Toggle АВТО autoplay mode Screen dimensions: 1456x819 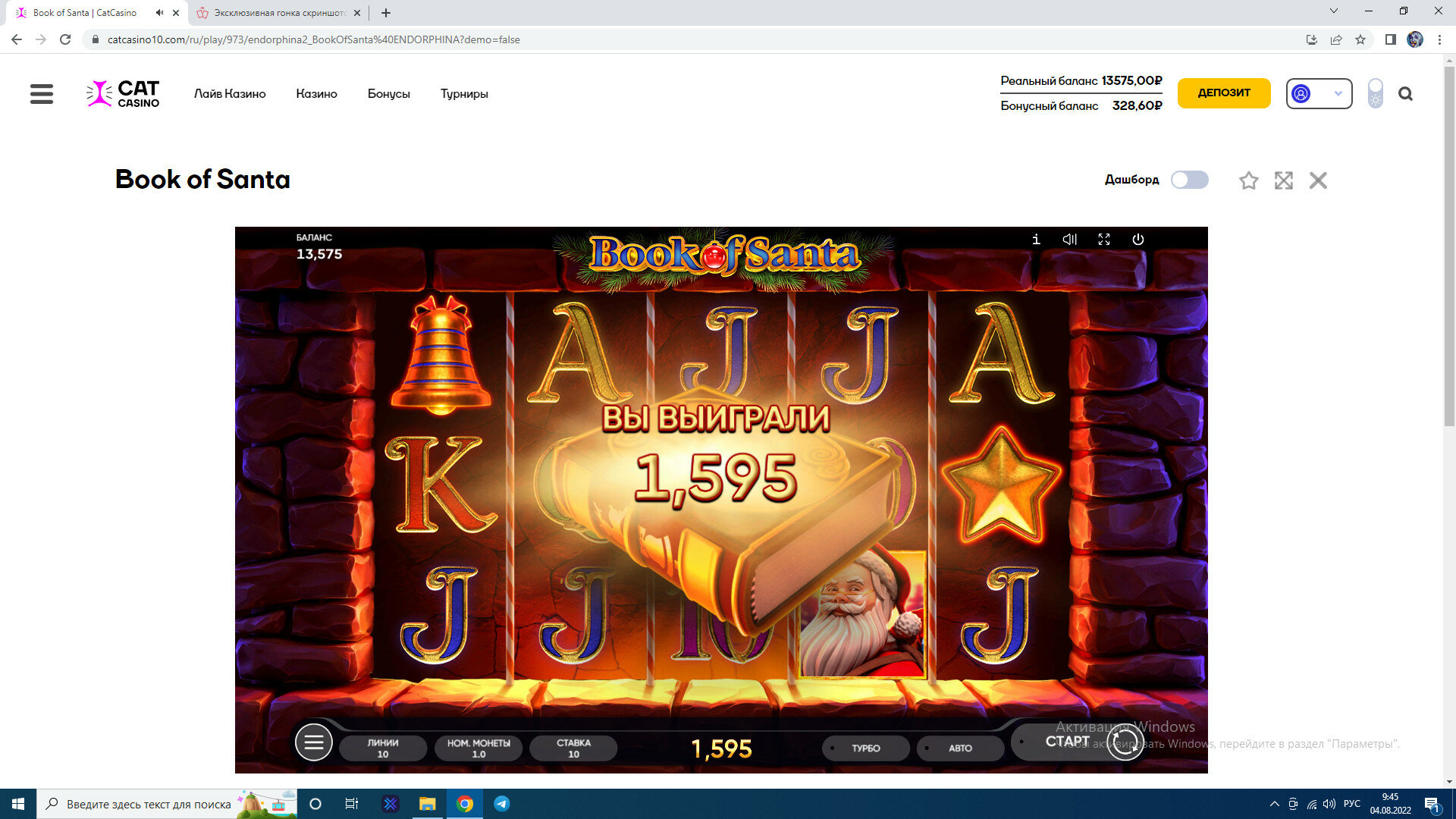point(960,748)
